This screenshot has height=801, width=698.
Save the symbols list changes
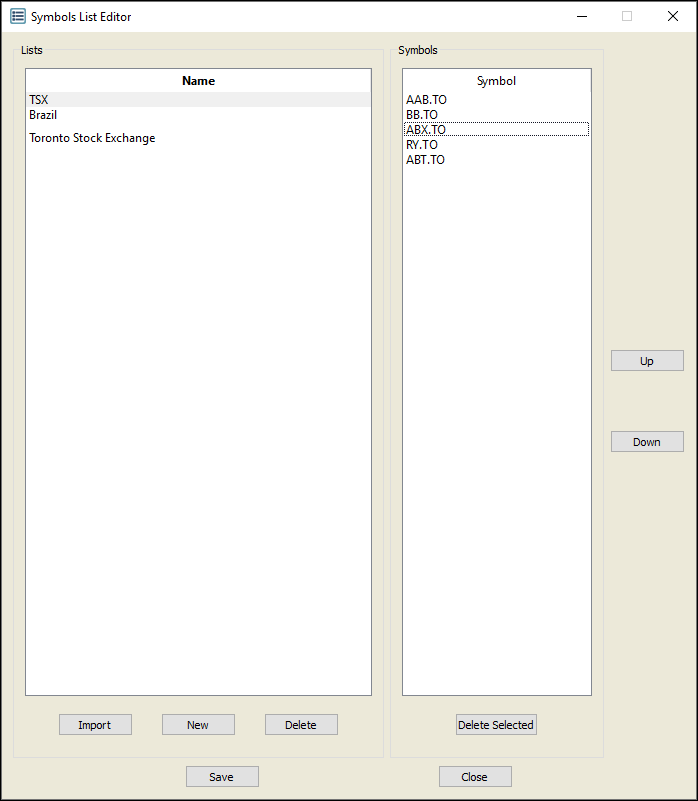coord(222,777)
